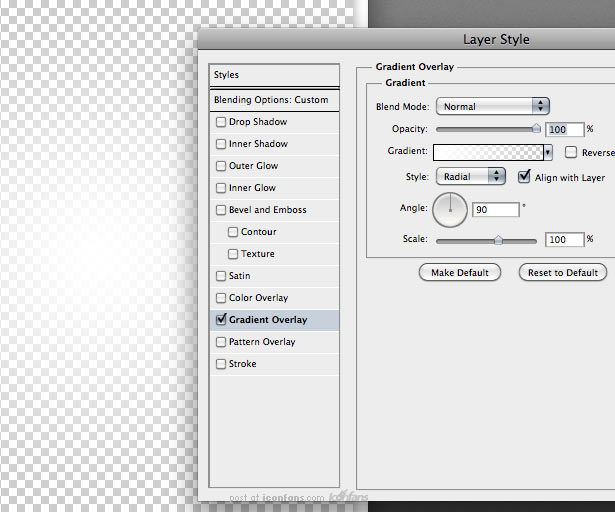The width and height of the screenshot is (615, 512).
Task: Select the Satin label
Action: click(239, 276)
